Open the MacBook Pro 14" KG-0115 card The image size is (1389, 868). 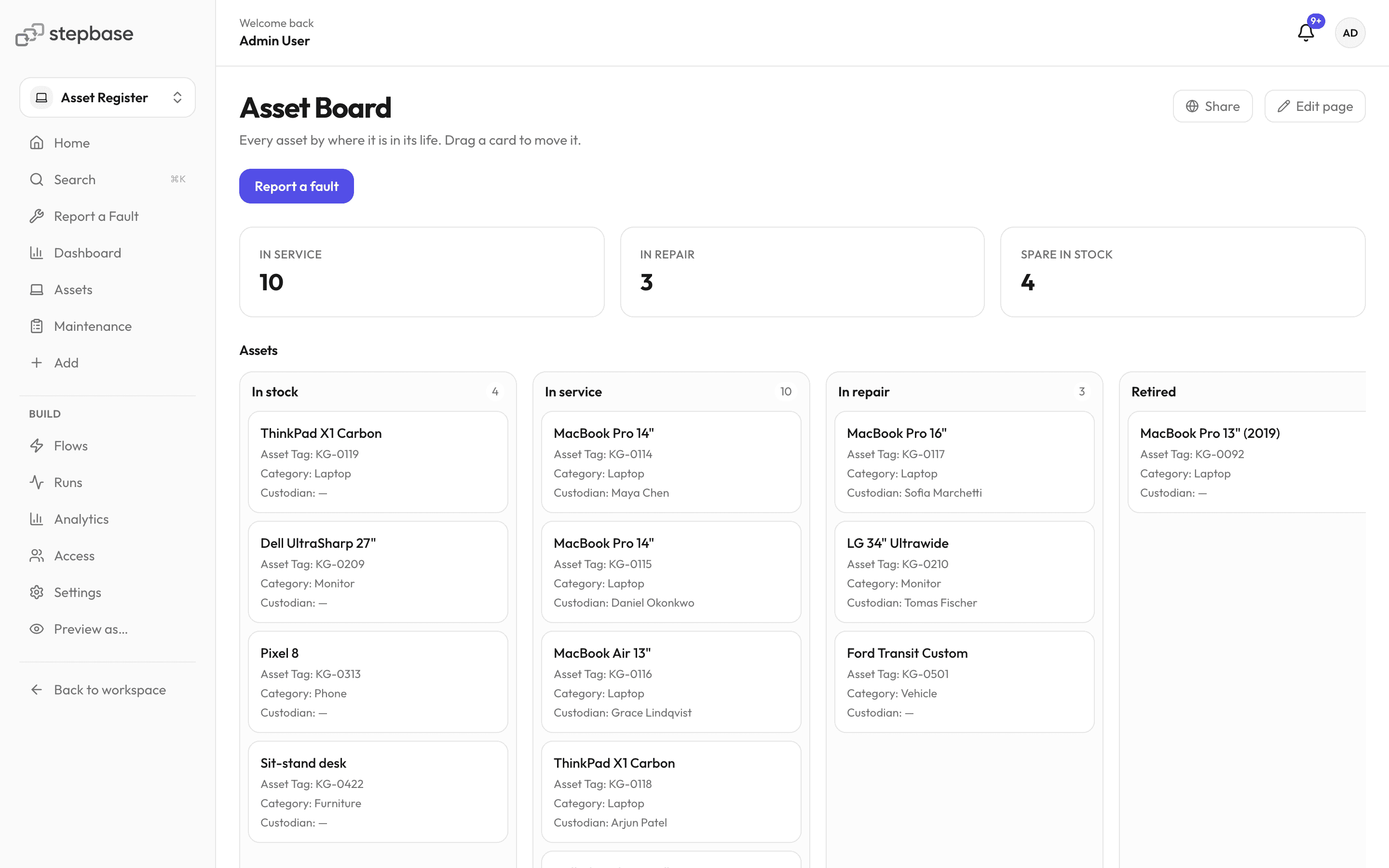[671, 572]
